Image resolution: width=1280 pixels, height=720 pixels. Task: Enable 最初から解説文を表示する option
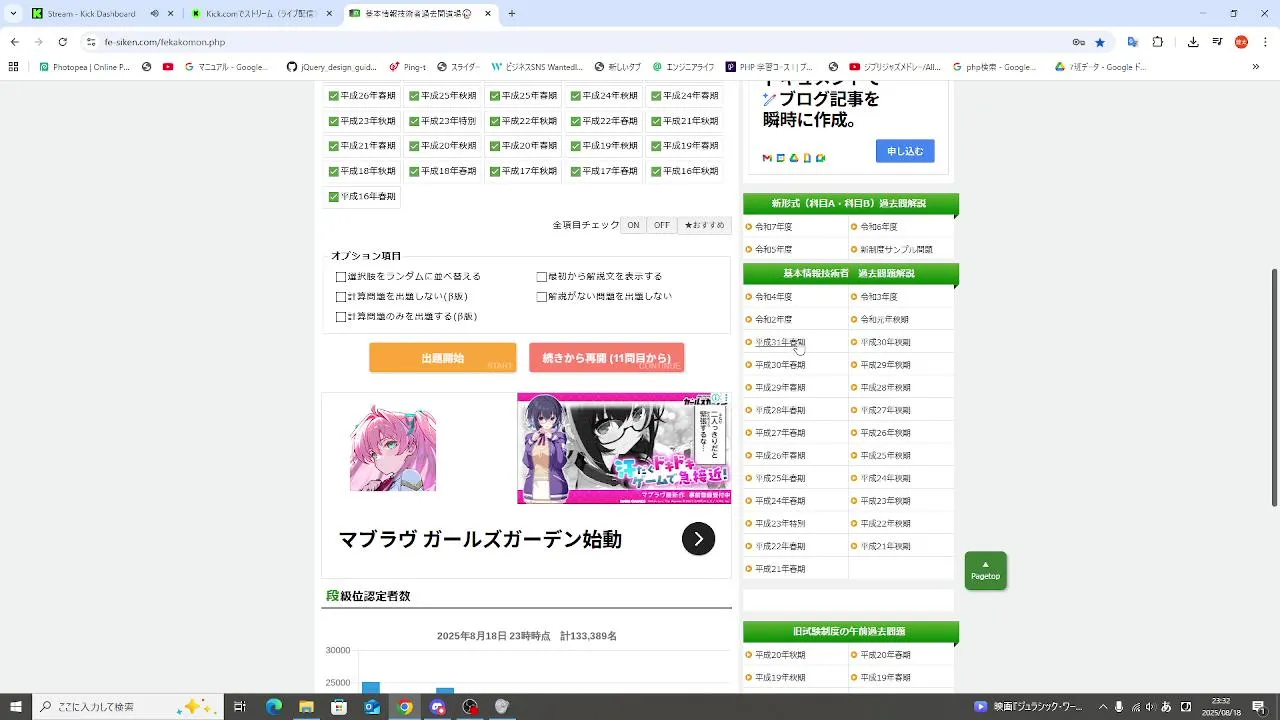pyautogui.click(x=542, y=277)
